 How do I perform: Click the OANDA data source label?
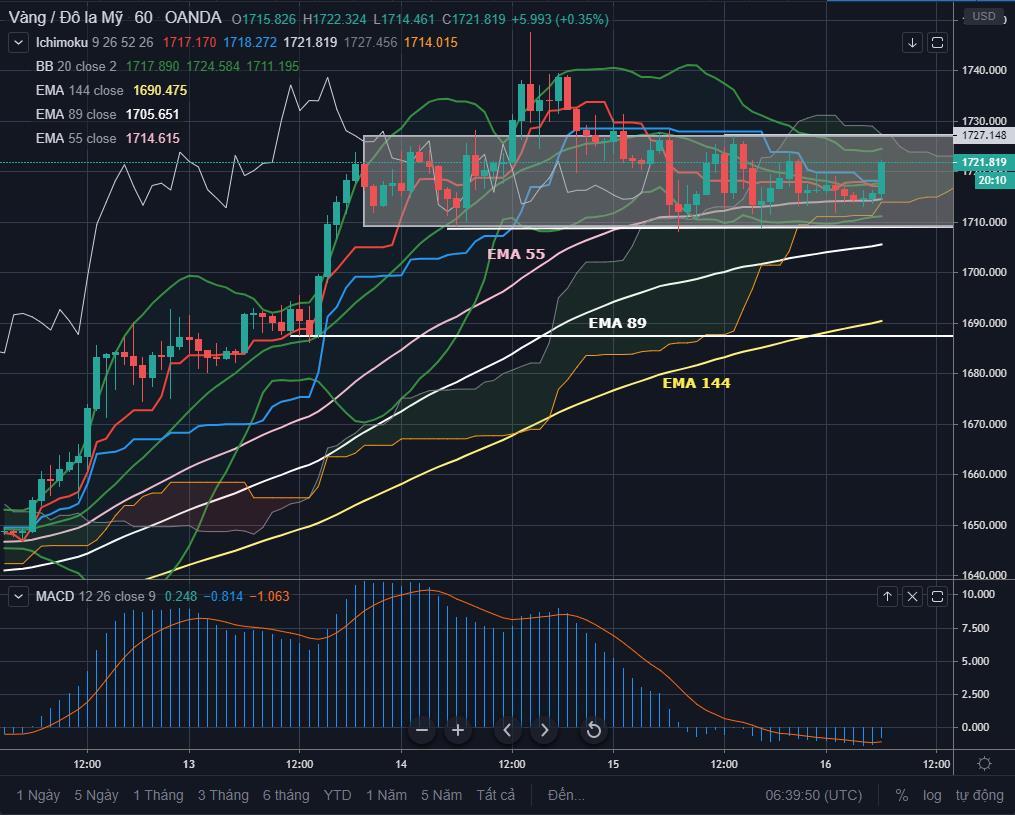pyautogui.click(x=193, y=17)
